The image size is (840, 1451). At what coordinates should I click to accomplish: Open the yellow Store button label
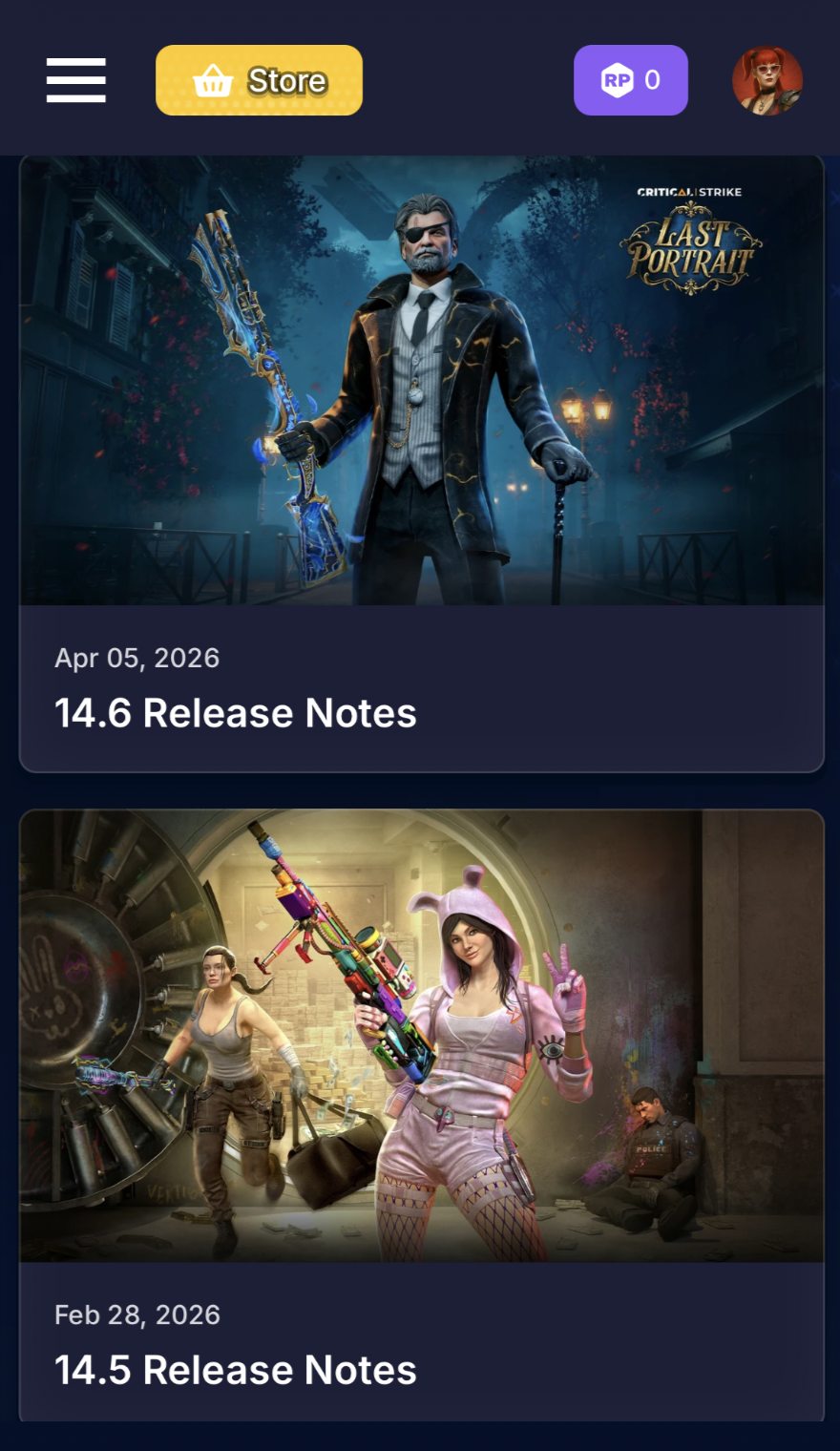287,81
